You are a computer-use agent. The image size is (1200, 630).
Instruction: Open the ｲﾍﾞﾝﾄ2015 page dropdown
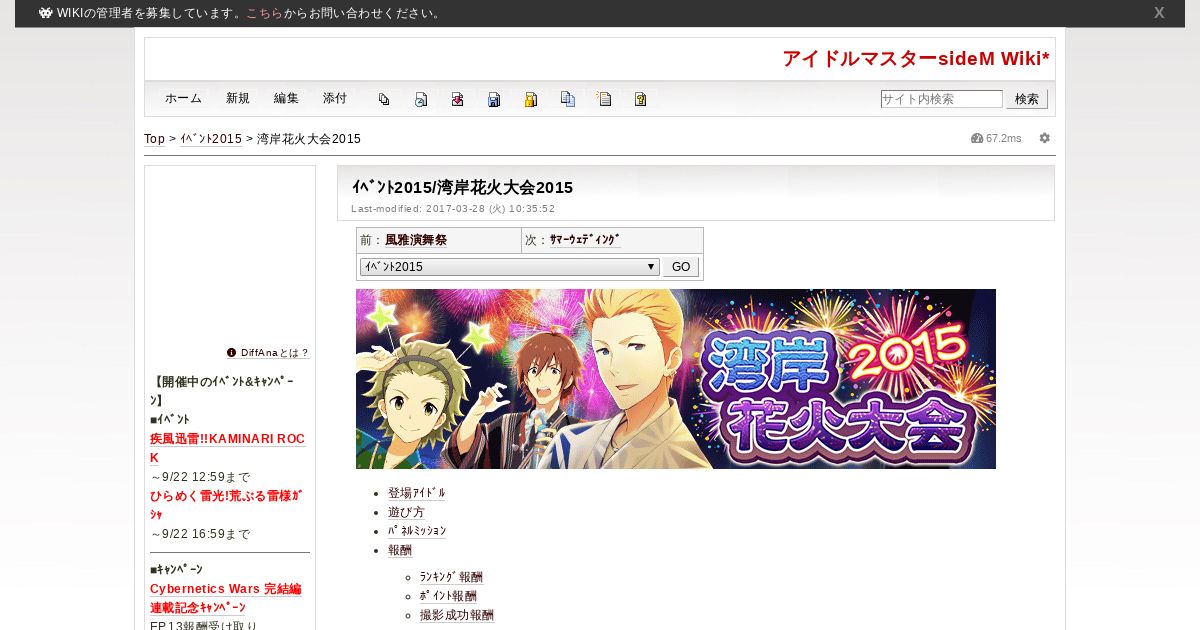[510, 267]
